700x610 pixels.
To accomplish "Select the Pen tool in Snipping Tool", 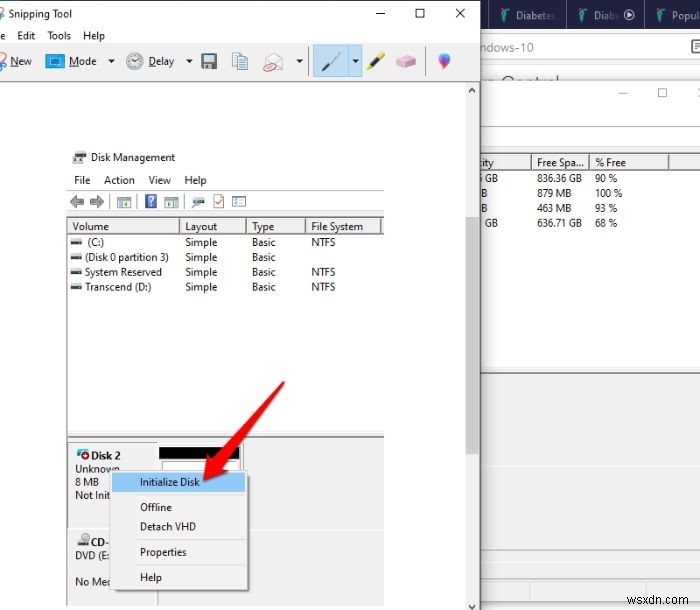I will [x=331, y=61].
